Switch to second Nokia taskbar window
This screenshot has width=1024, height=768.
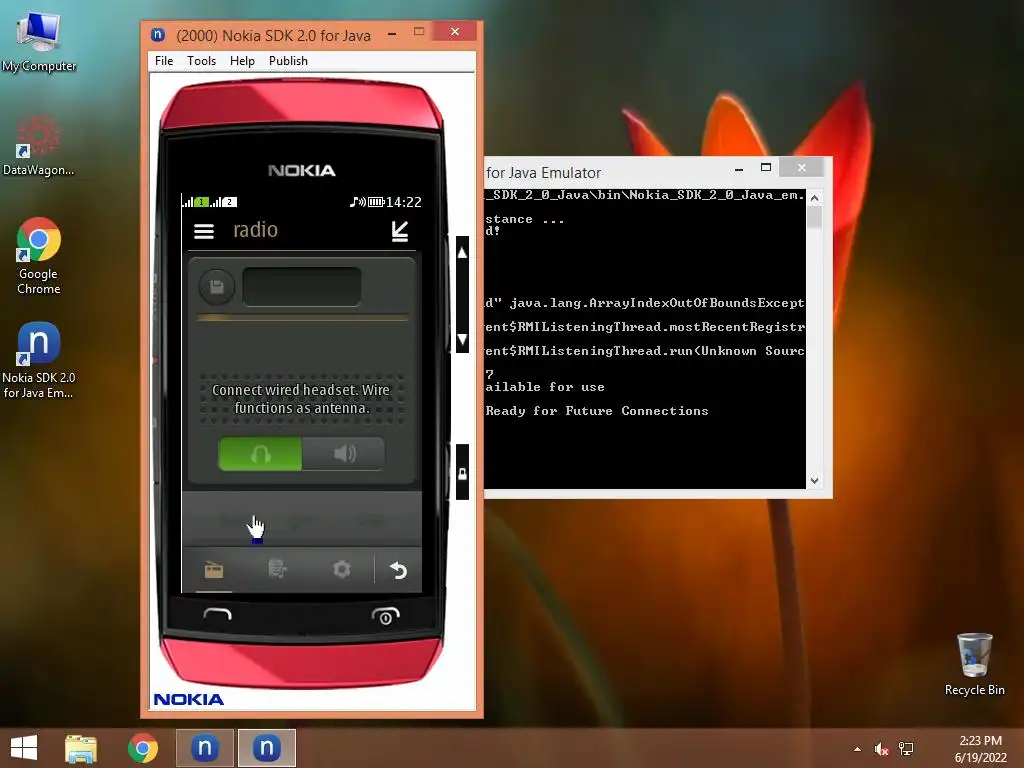tap(266, 748)
